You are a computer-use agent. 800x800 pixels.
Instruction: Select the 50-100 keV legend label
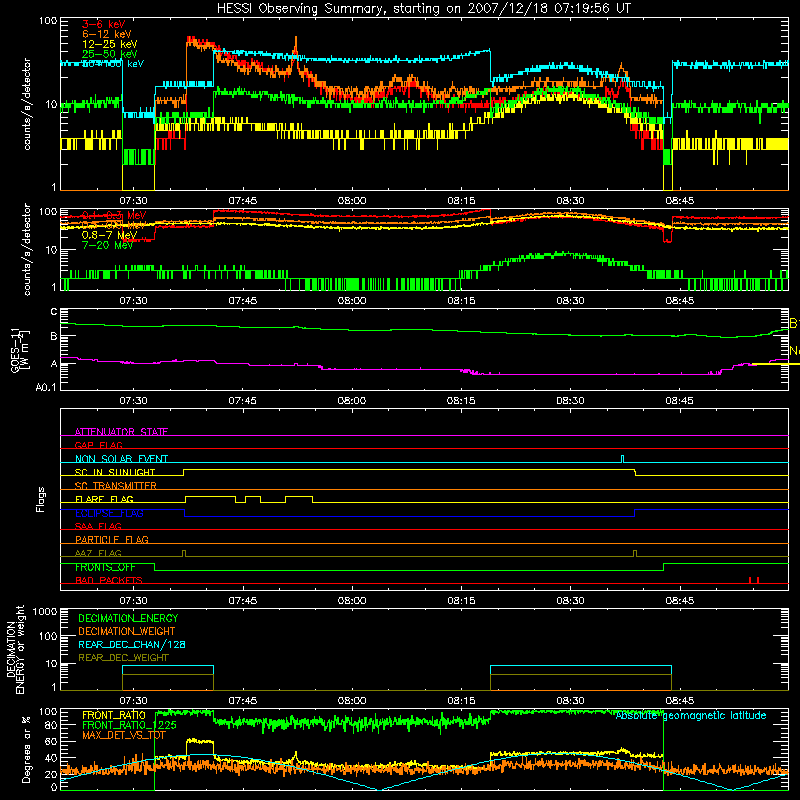point(113,64)
